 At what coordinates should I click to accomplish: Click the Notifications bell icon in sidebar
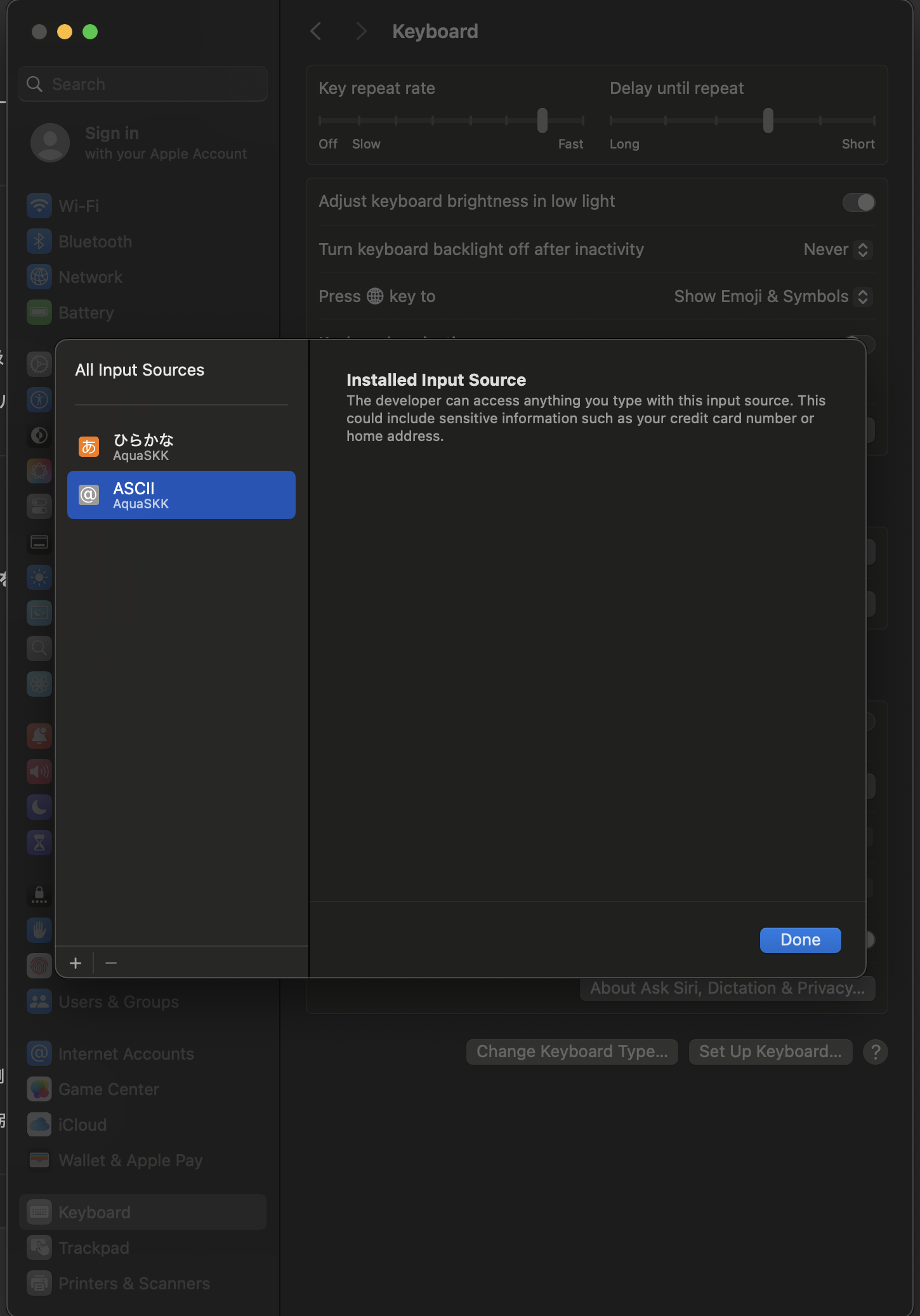point(39,736)
